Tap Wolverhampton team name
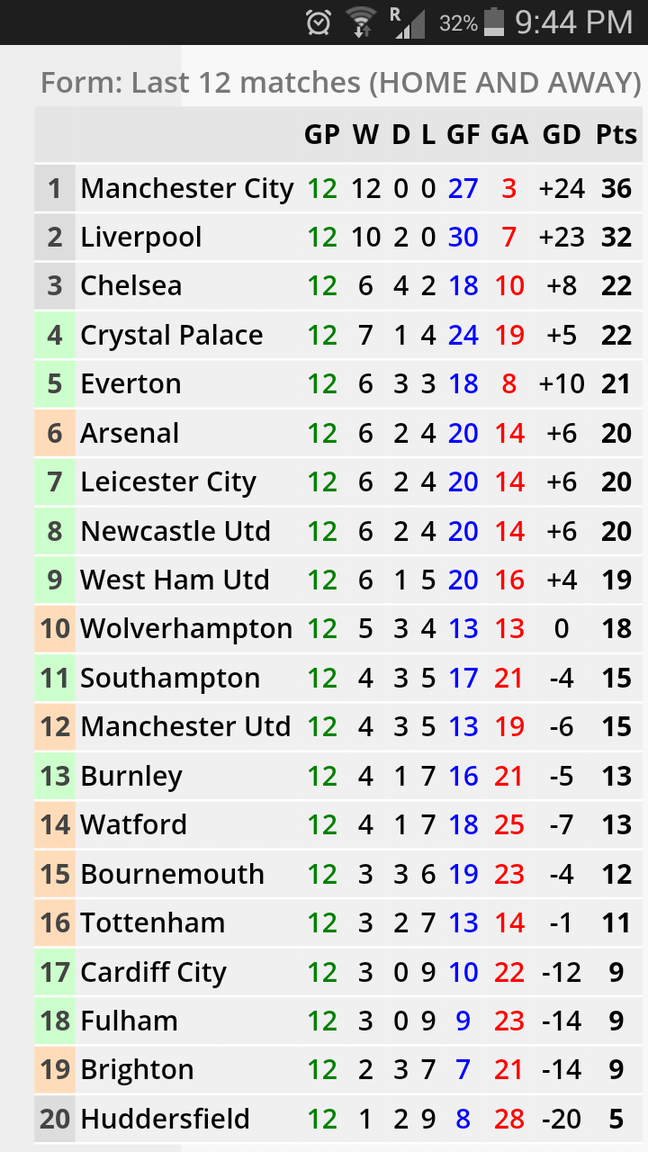648x1152 pixels. pyautogui.click(x=186, y=628)
